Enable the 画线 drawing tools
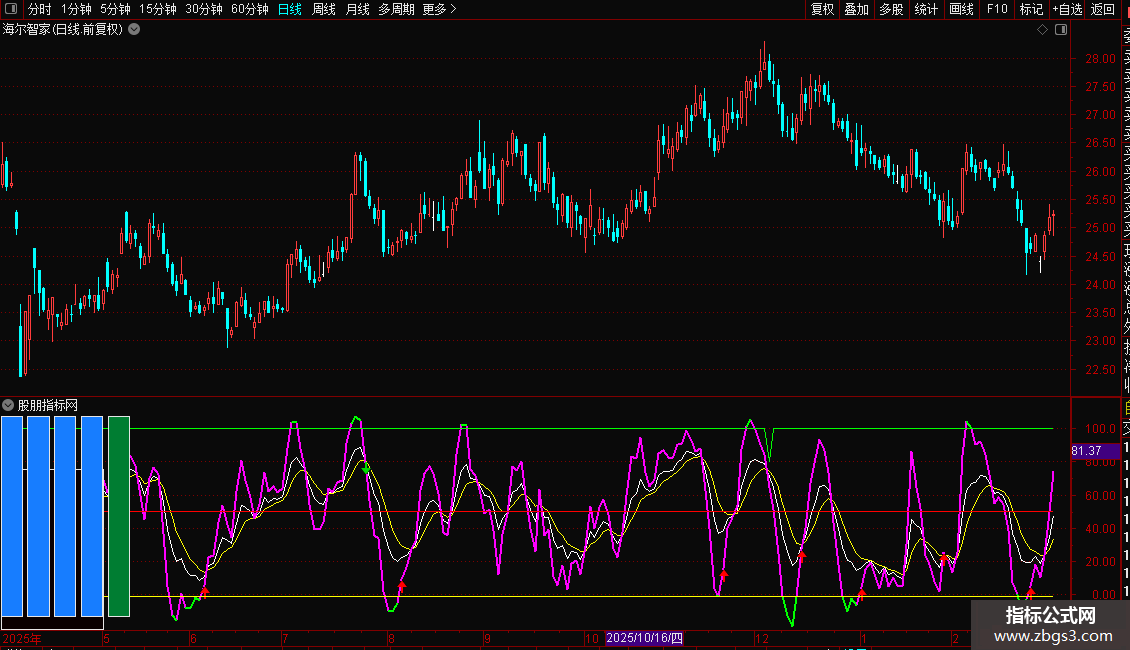1130x650 pixels. click(961, 9)
